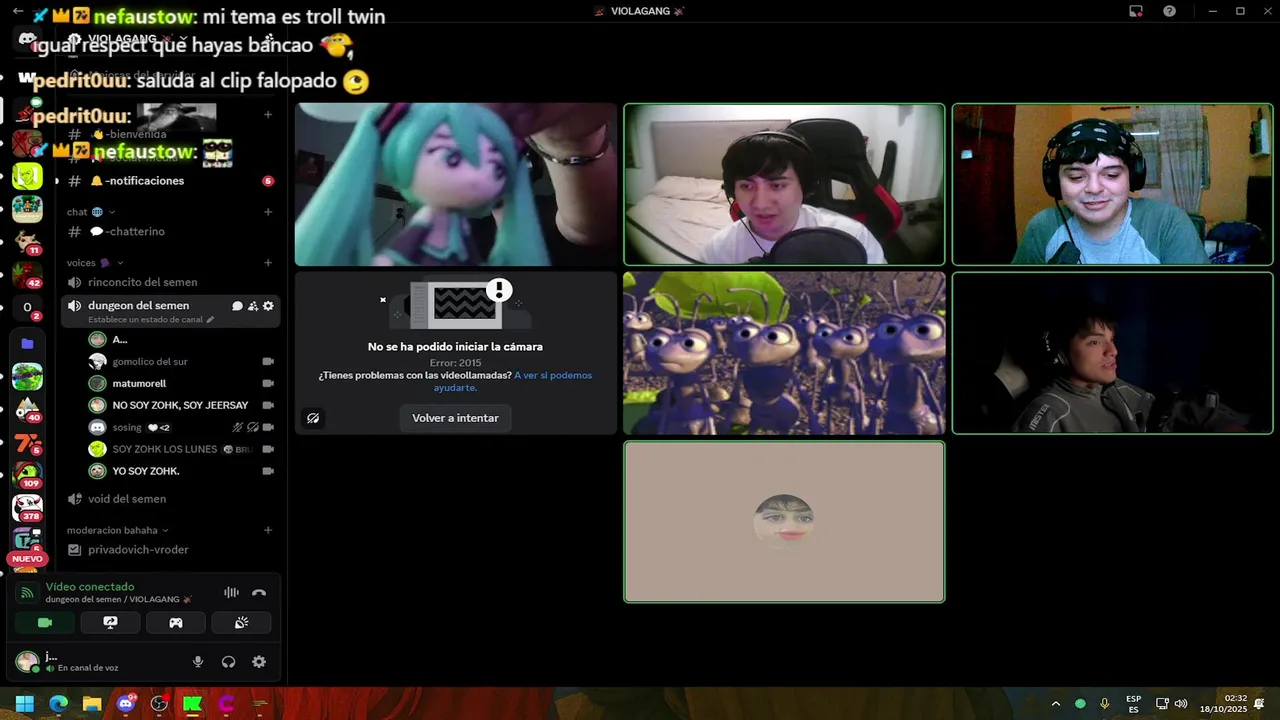Open the green K app in taskbar
1280x720 pixels.
[193, 704]
